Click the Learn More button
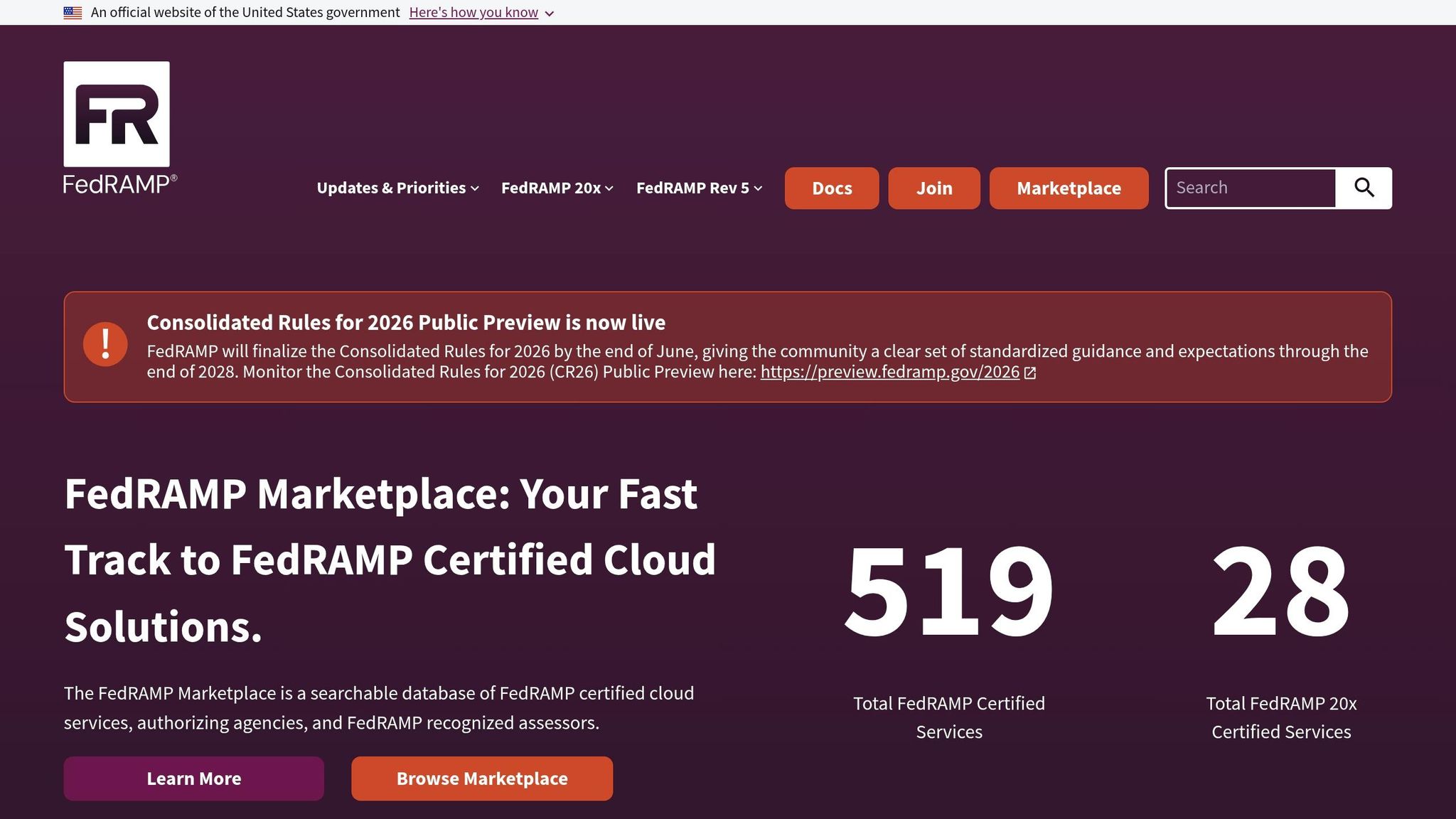Viewport: 1456px width, 819px height. (194, 778)
